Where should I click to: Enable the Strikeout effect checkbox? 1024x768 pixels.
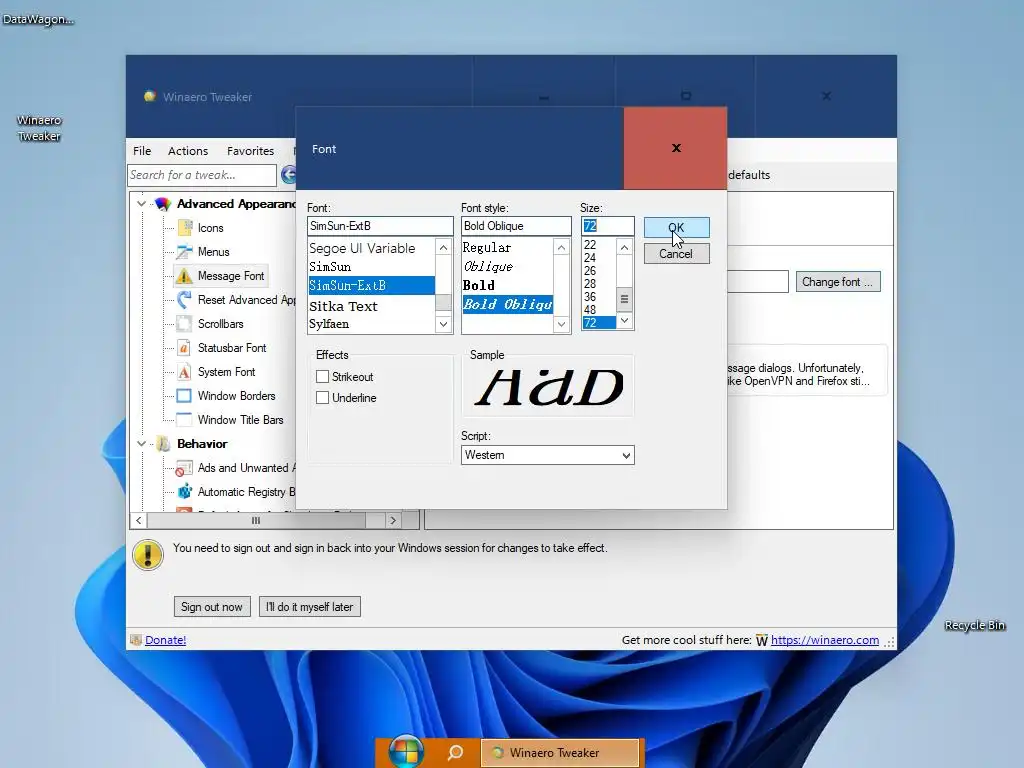point(323,377)
